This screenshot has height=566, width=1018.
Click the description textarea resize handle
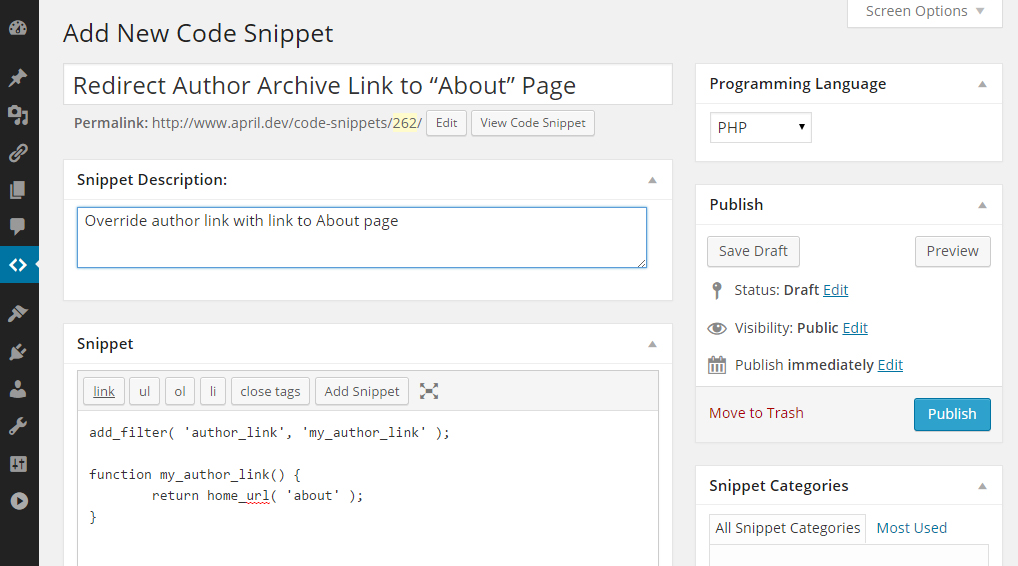coord(641,262)
